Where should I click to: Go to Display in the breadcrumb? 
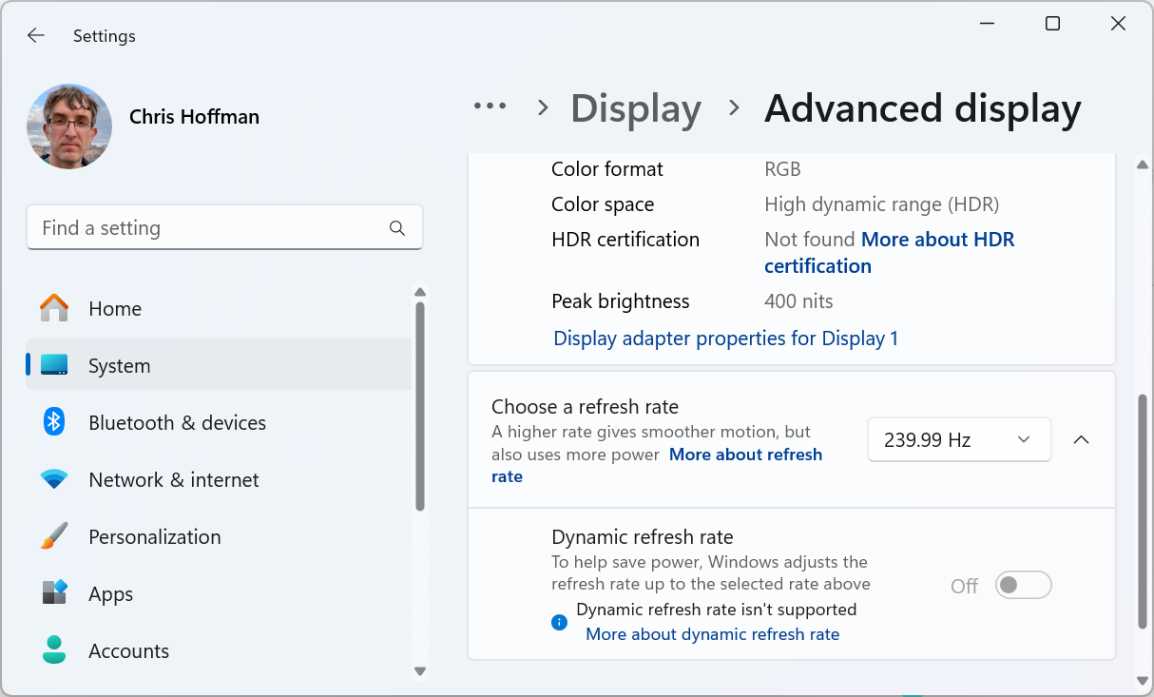(x=635, y=108)
